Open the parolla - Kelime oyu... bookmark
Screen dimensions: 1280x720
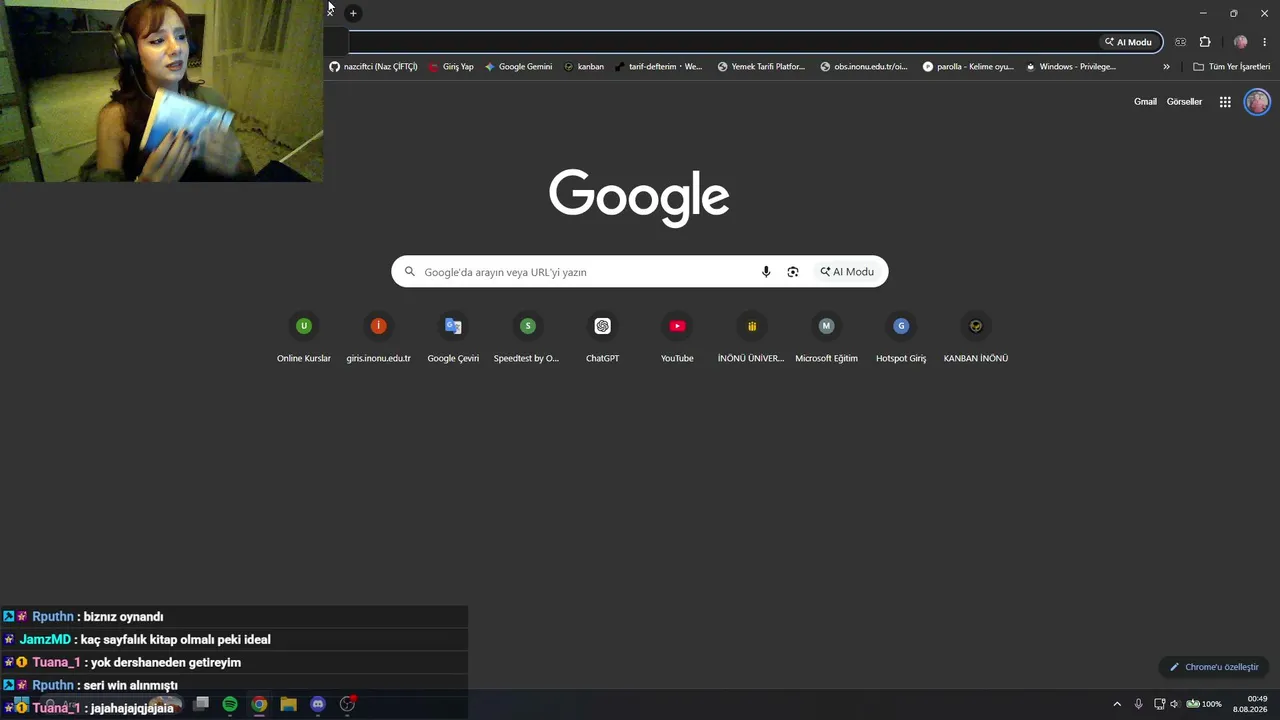pyautogui.click(x=968, y=67)
